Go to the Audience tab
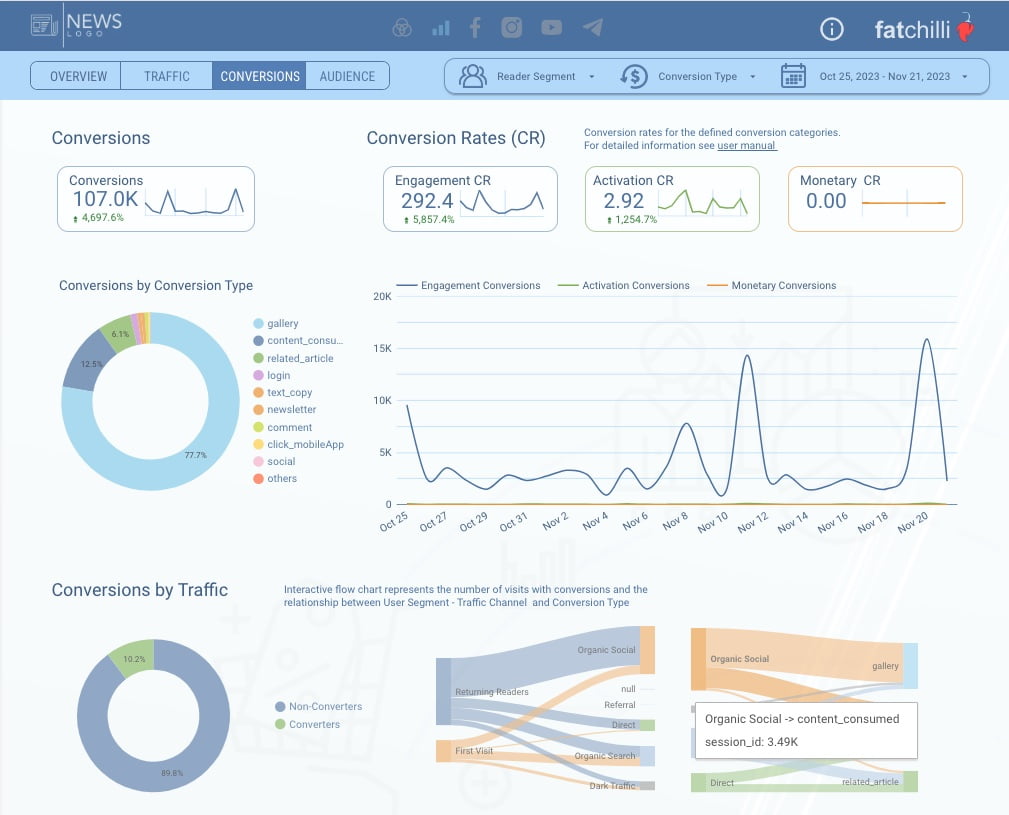The width and height of the screenshot is (1009, 815). [347, 76]
